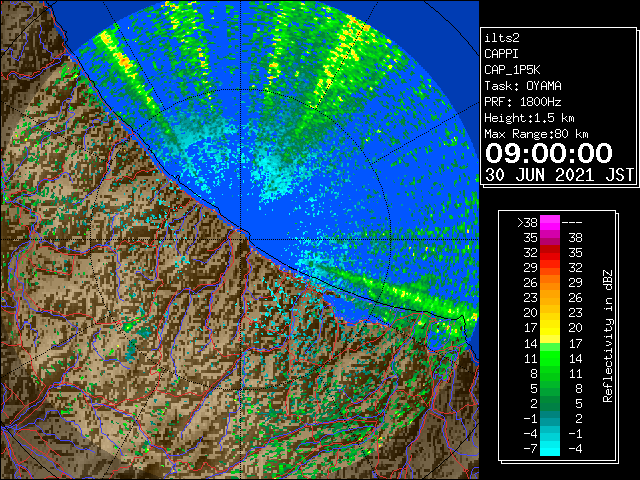
Task: Click the 'CAP_1P5K' text
Action: [512, 70]
